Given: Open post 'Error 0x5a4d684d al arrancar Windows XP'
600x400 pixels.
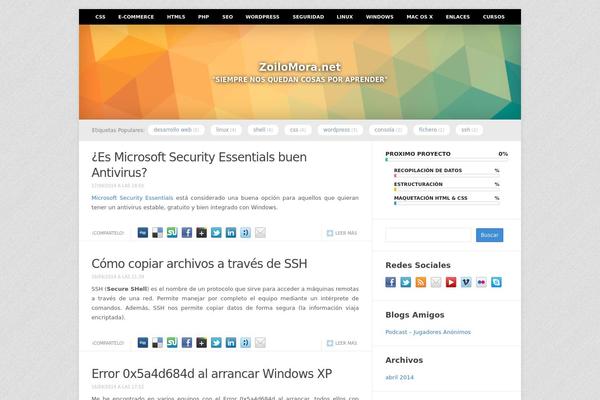Looking at the screenshot, I should pos(212,374).
